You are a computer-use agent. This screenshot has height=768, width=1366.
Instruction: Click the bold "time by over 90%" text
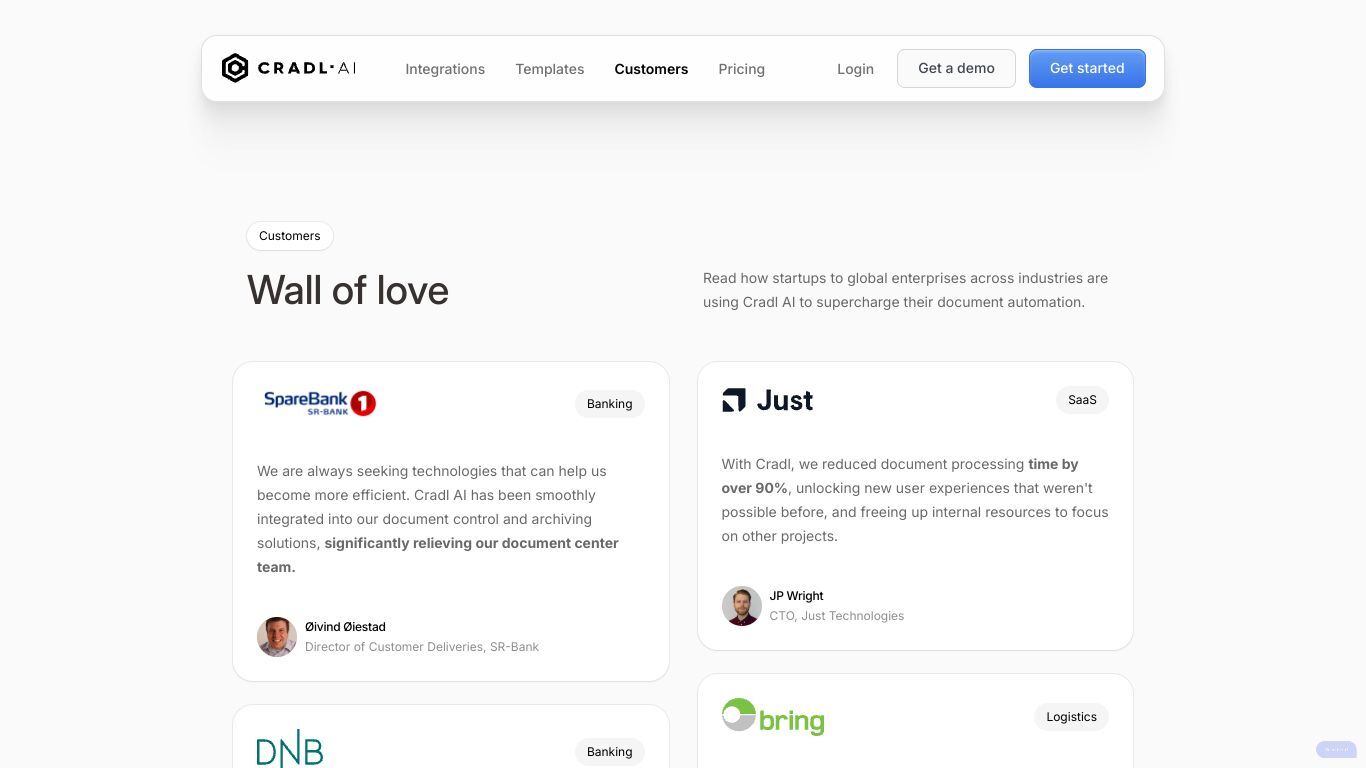pos(900,476)
